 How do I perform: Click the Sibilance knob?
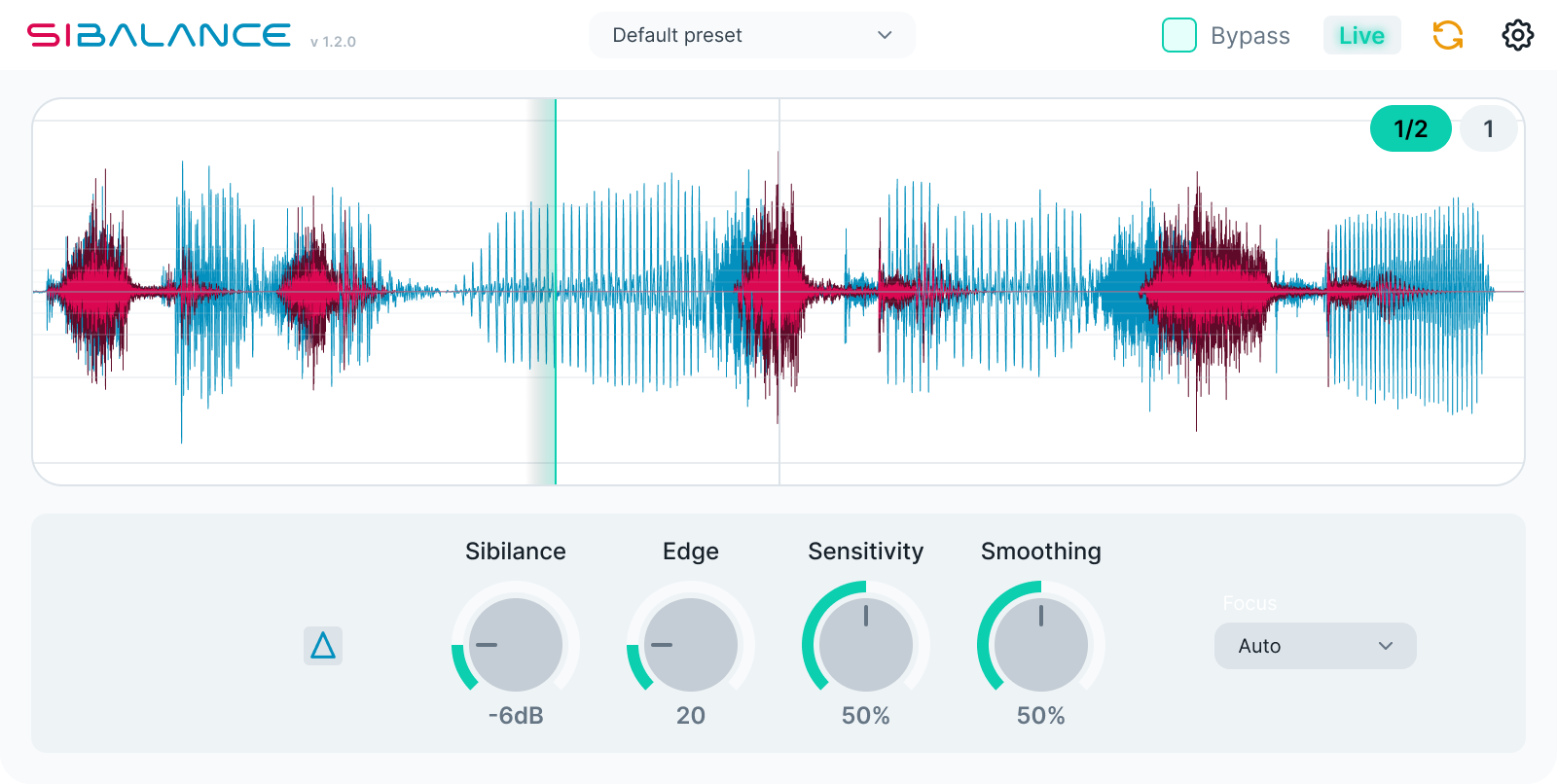tap(516, 645)
